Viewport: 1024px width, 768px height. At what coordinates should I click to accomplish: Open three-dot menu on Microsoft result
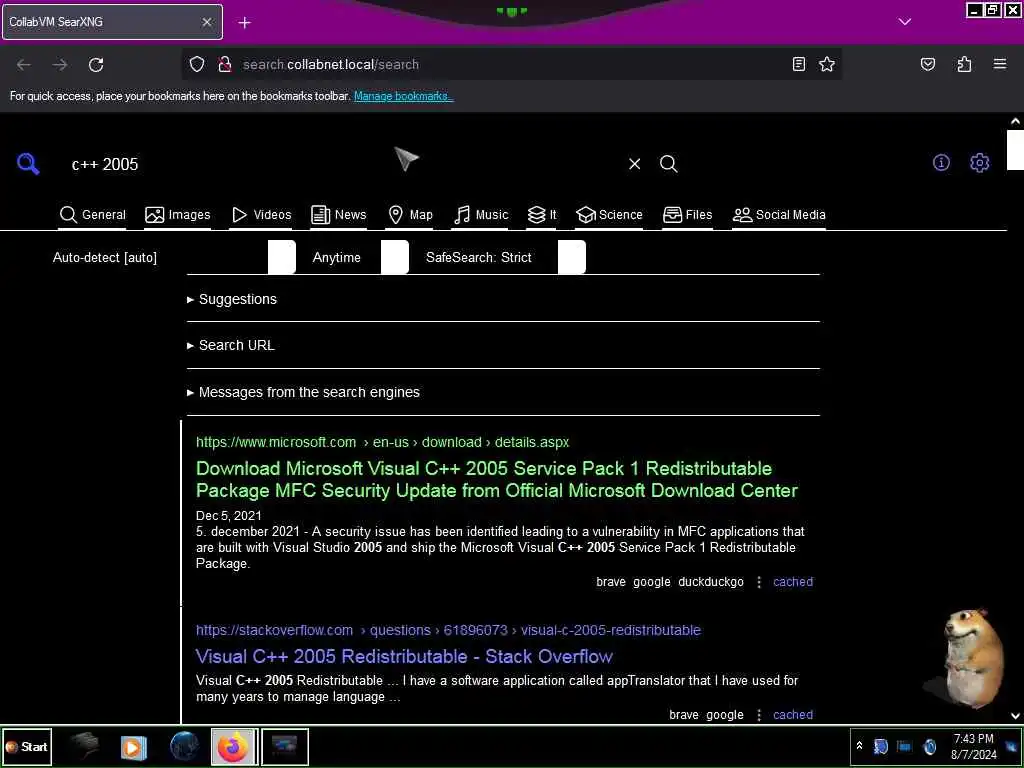click(x=759, y=582)
